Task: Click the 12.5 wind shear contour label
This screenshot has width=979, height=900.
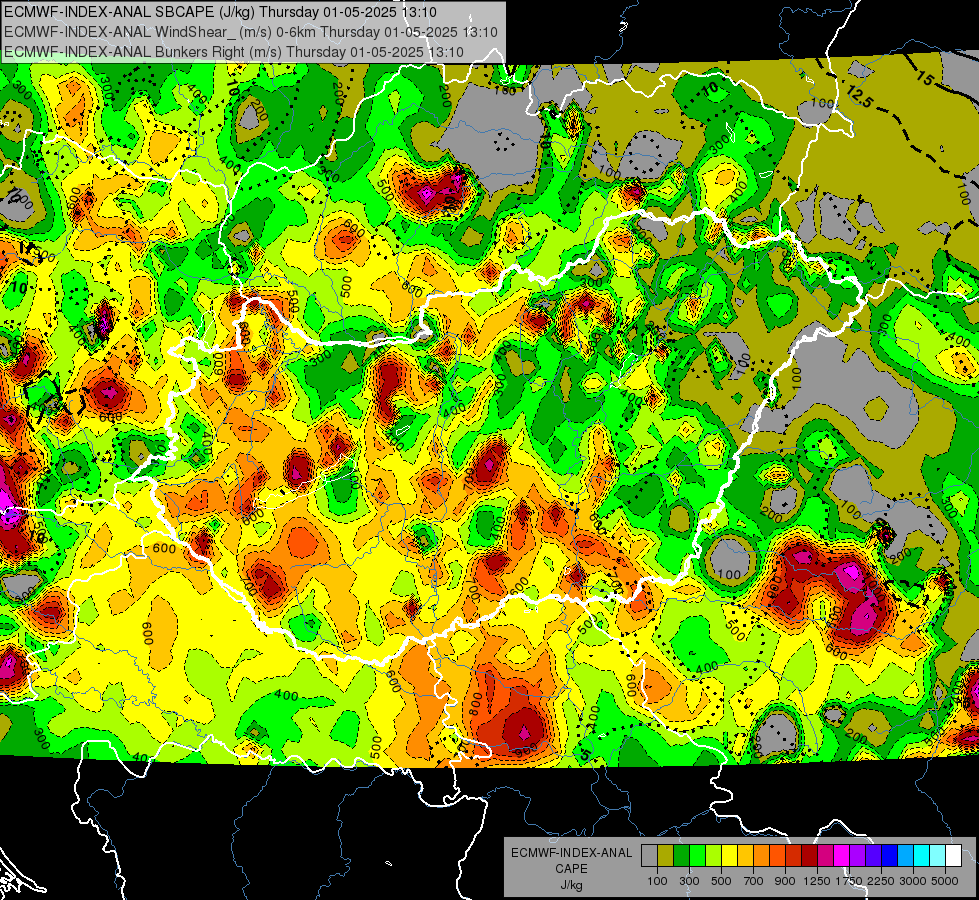Action: (859, 97)
